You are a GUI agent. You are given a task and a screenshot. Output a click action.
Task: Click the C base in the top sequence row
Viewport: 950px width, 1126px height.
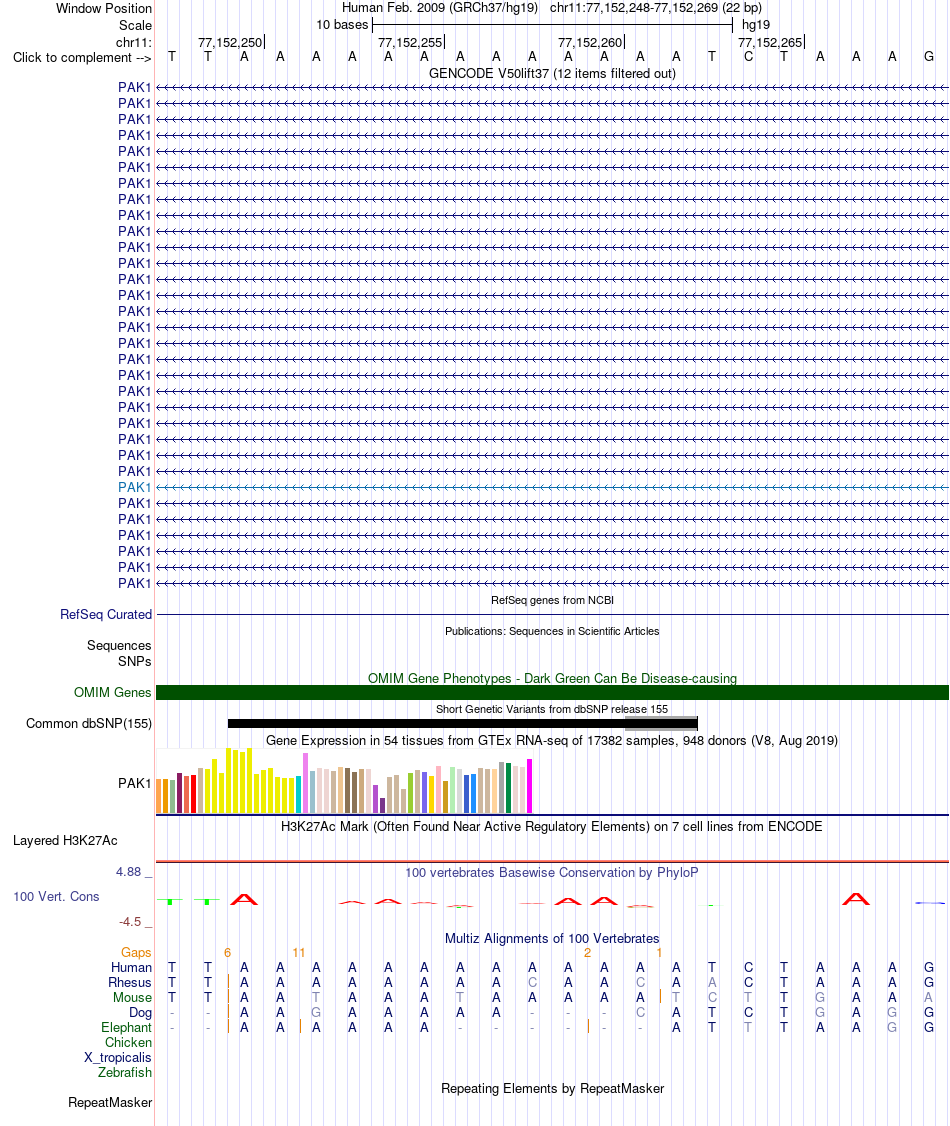click(748, 57)
